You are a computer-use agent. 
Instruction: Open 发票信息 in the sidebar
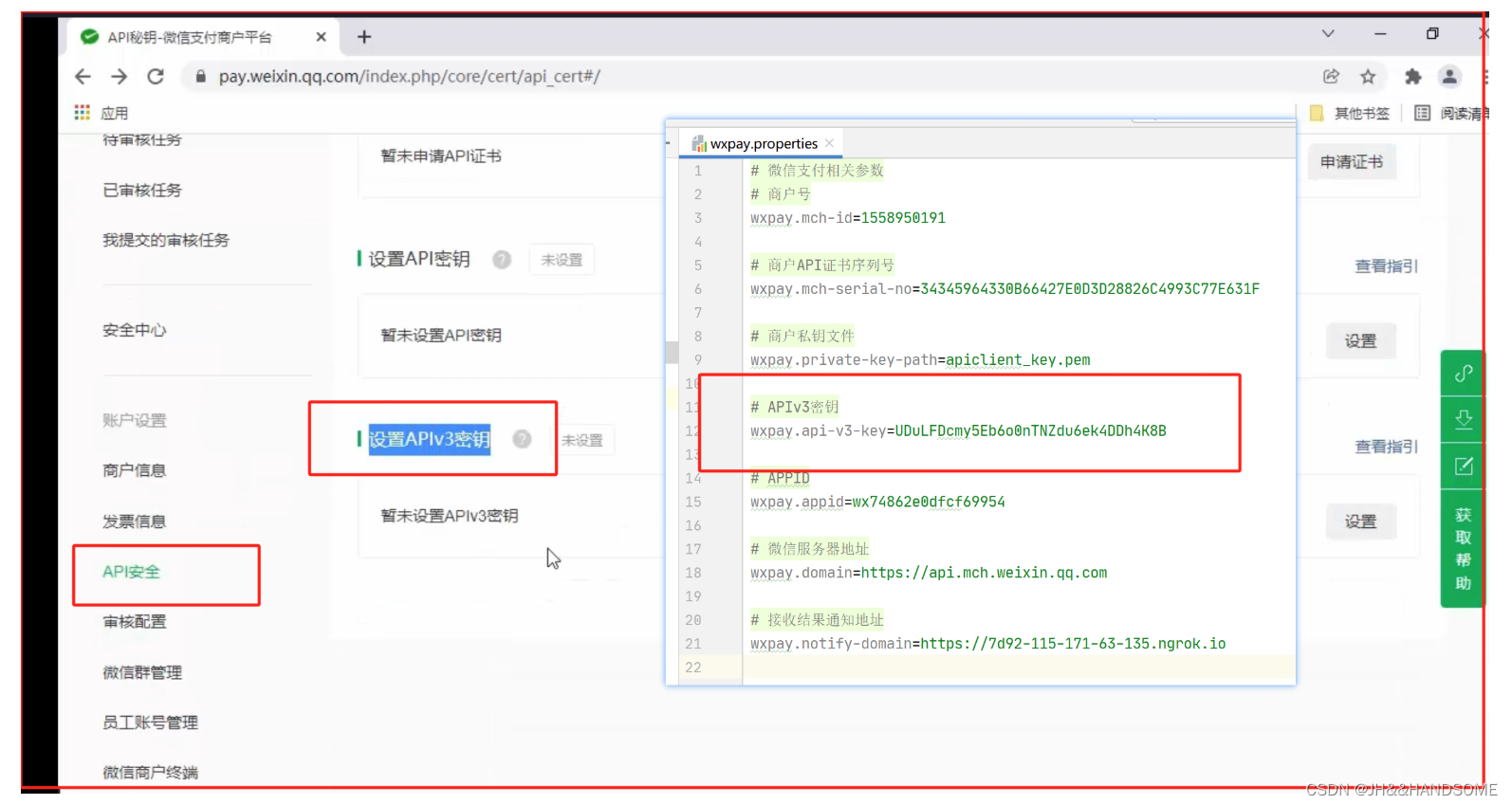(x=134, y=521)
